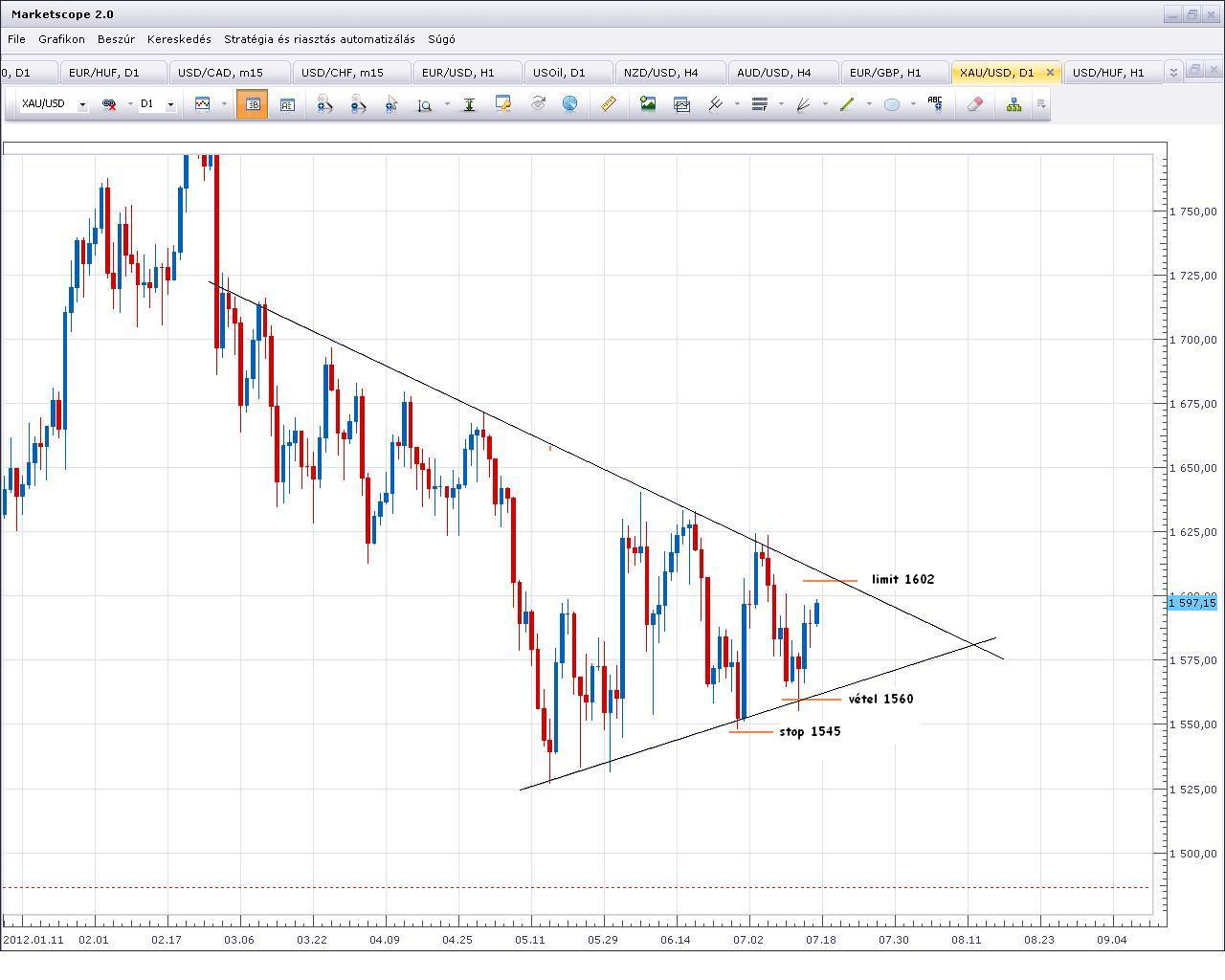Switch to USD/HUF, H1 tab
The width and height of the screenshot is (1225, 980).
(1116, 73)
